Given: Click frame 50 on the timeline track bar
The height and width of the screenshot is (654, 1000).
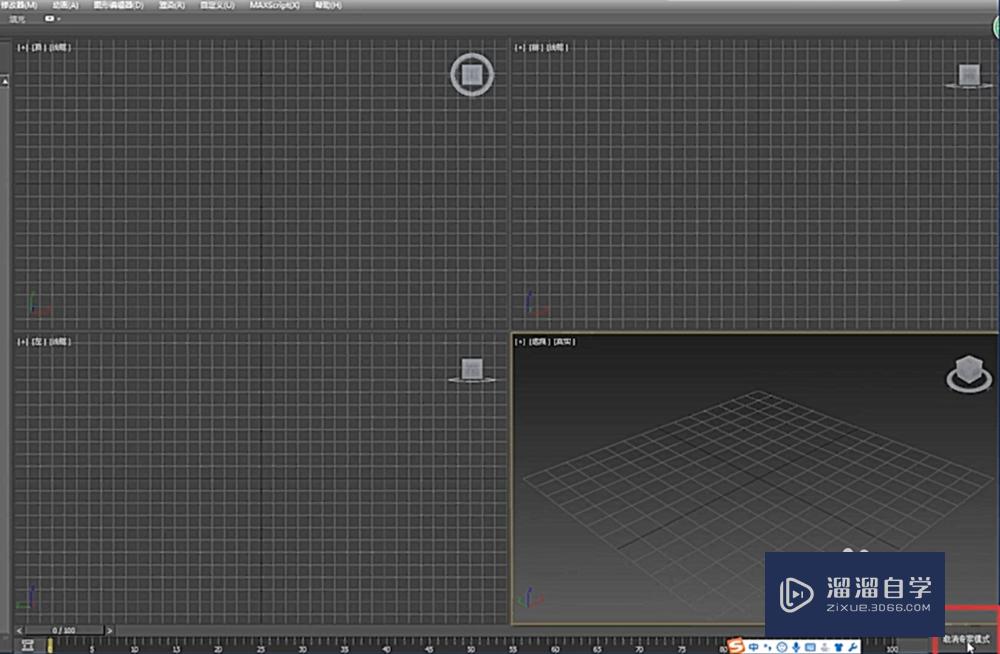Looking at the screenshot, I should pos(471,646).
